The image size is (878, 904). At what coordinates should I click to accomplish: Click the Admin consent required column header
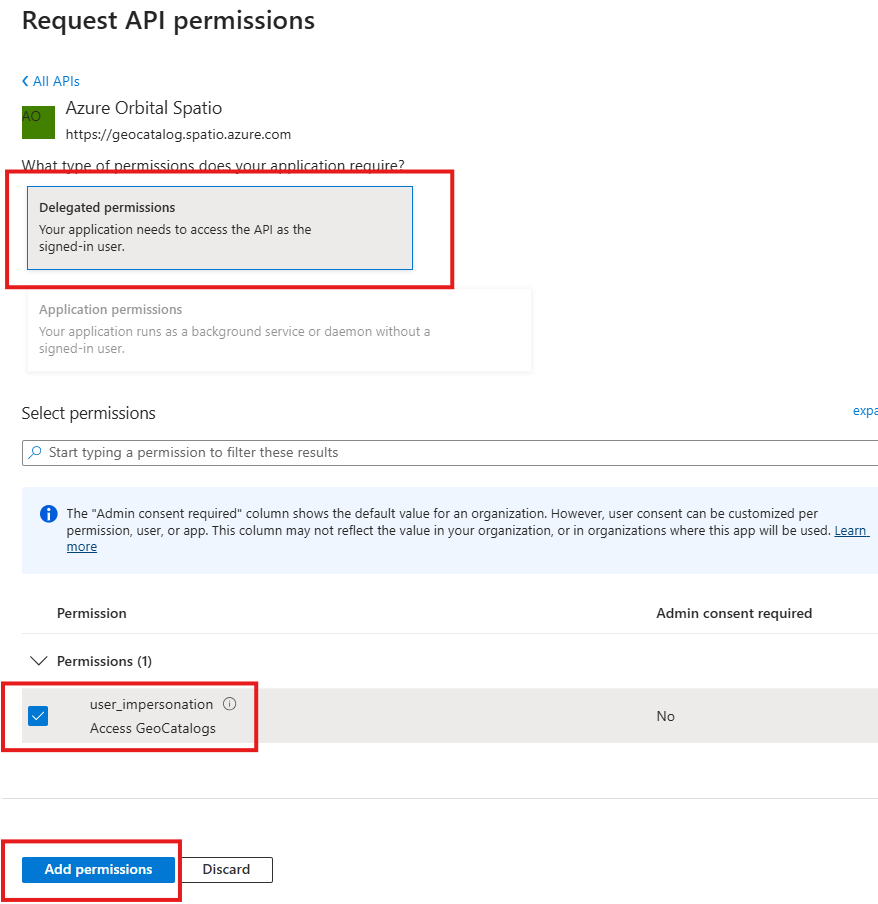[x=734, y=613]
